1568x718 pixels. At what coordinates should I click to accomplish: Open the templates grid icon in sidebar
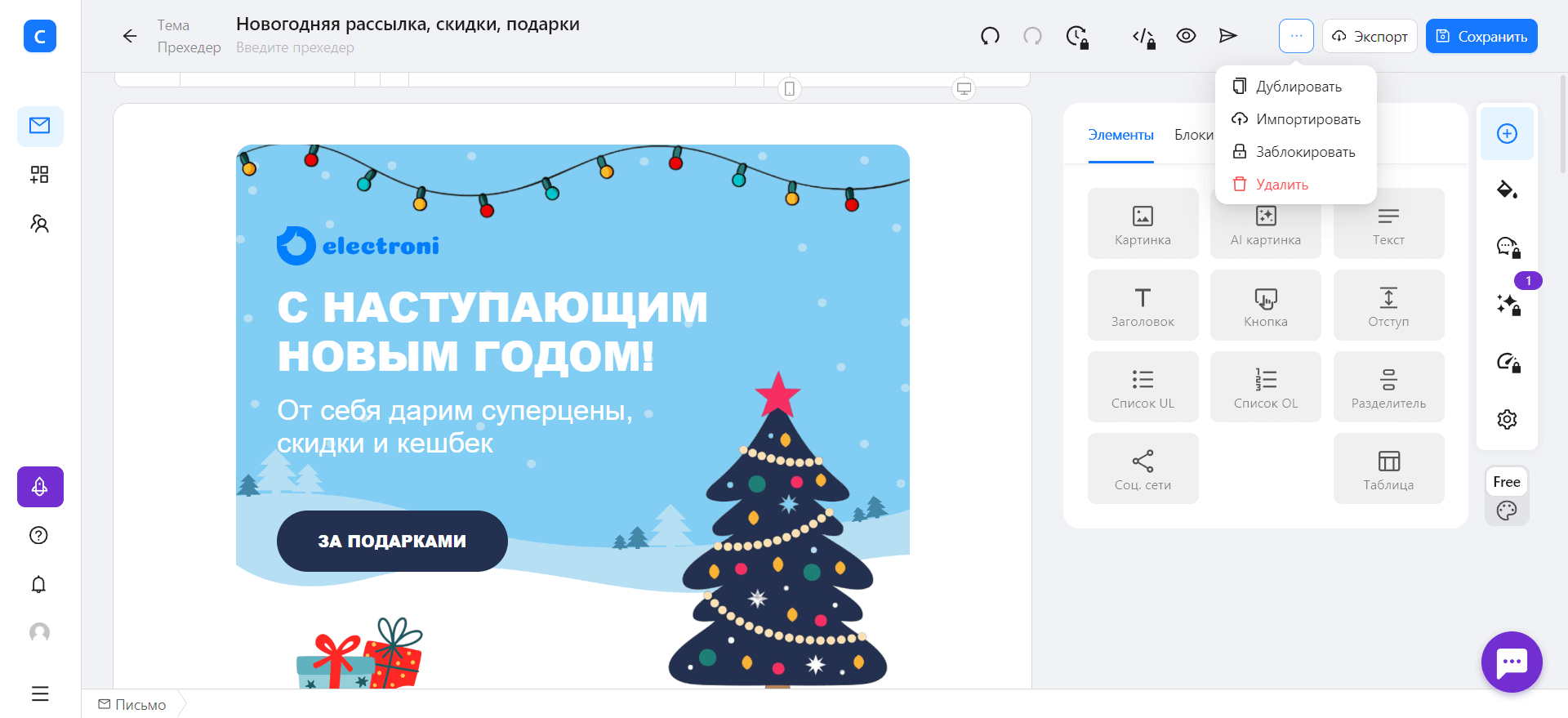coord(39,175)
